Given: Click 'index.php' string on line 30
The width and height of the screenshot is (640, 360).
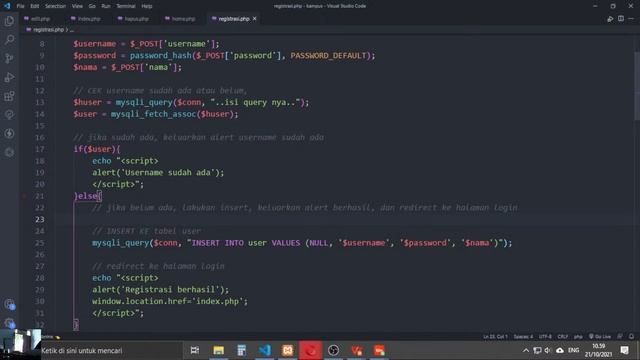Looking at the screenshot, I should coord(218,302).
